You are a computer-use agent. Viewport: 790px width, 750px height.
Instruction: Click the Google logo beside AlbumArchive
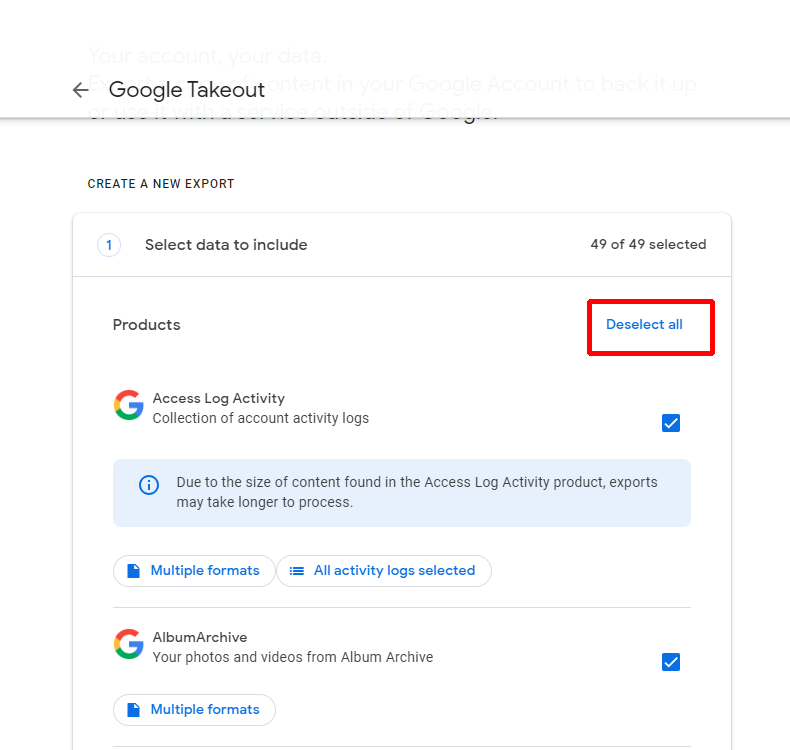(128, 645)
